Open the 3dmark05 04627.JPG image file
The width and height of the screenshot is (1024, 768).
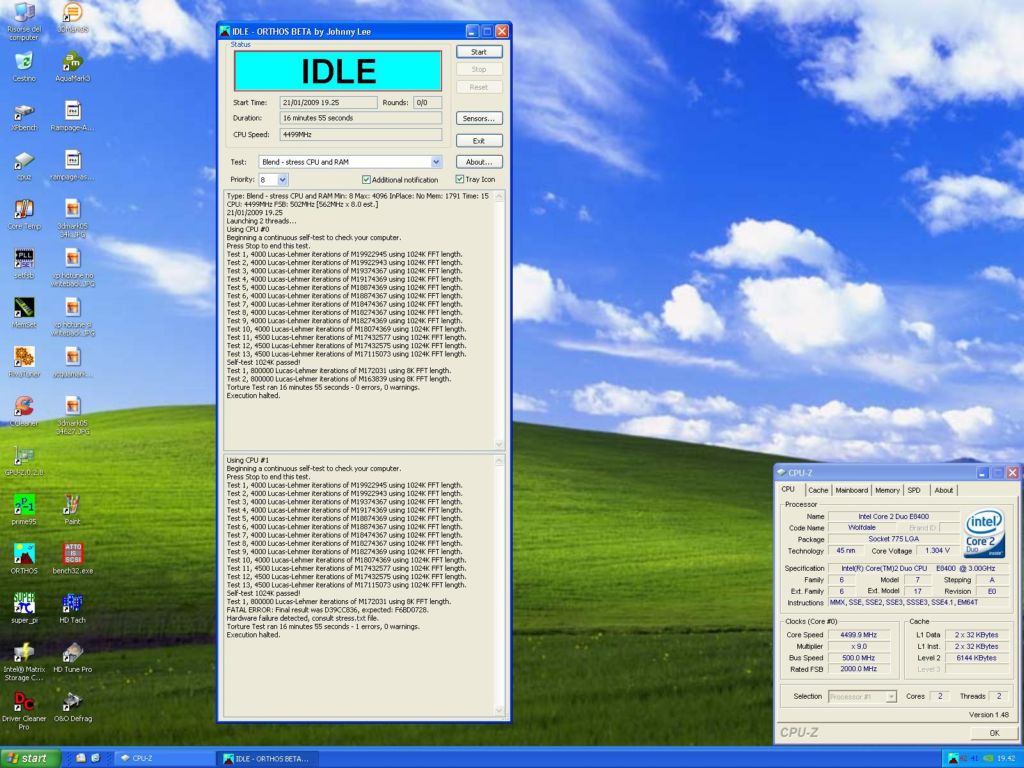(72, 416)
